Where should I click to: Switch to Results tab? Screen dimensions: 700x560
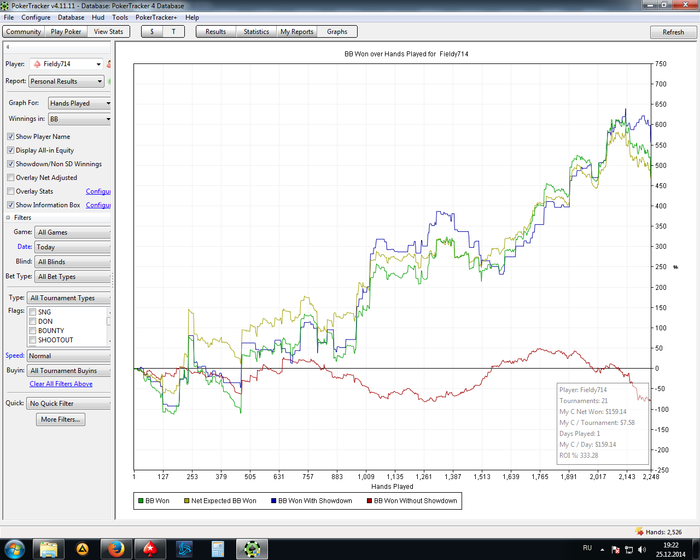click(216, 32)
